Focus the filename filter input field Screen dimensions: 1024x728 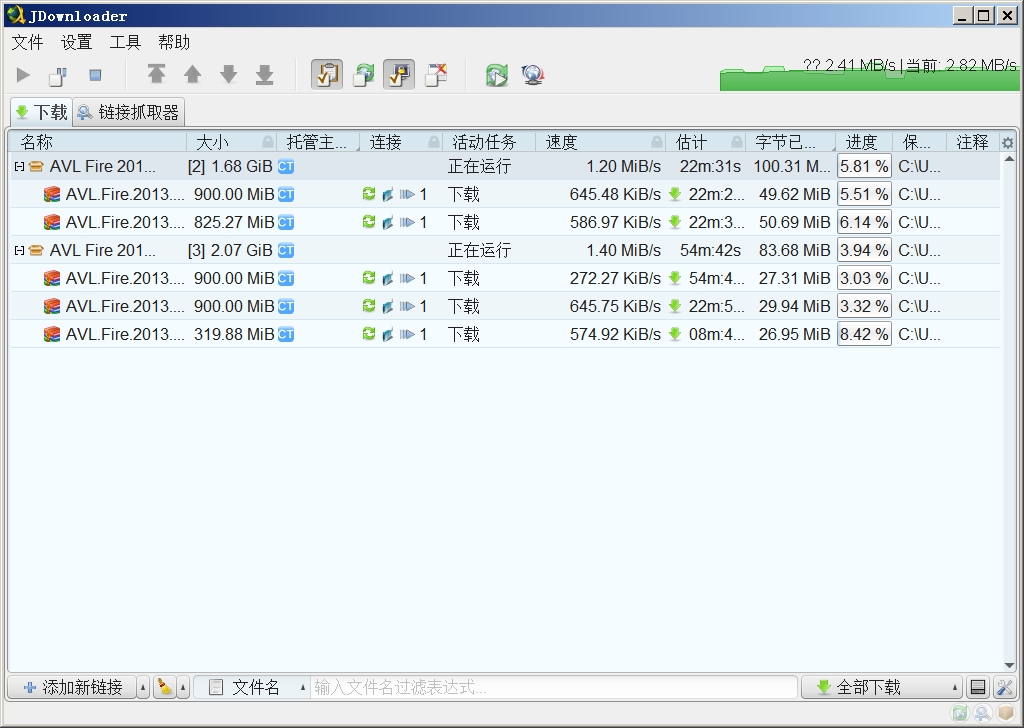click(553, 688)
